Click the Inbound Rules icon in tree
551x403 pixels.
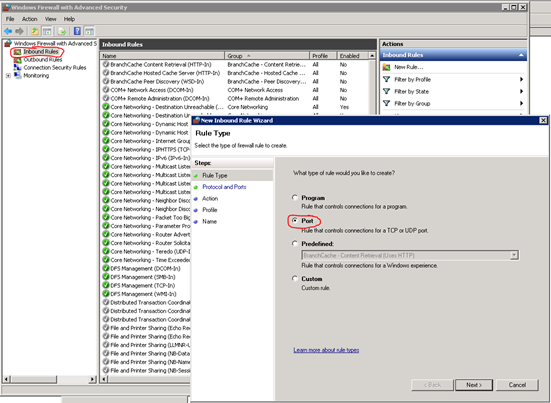[17, 52]
